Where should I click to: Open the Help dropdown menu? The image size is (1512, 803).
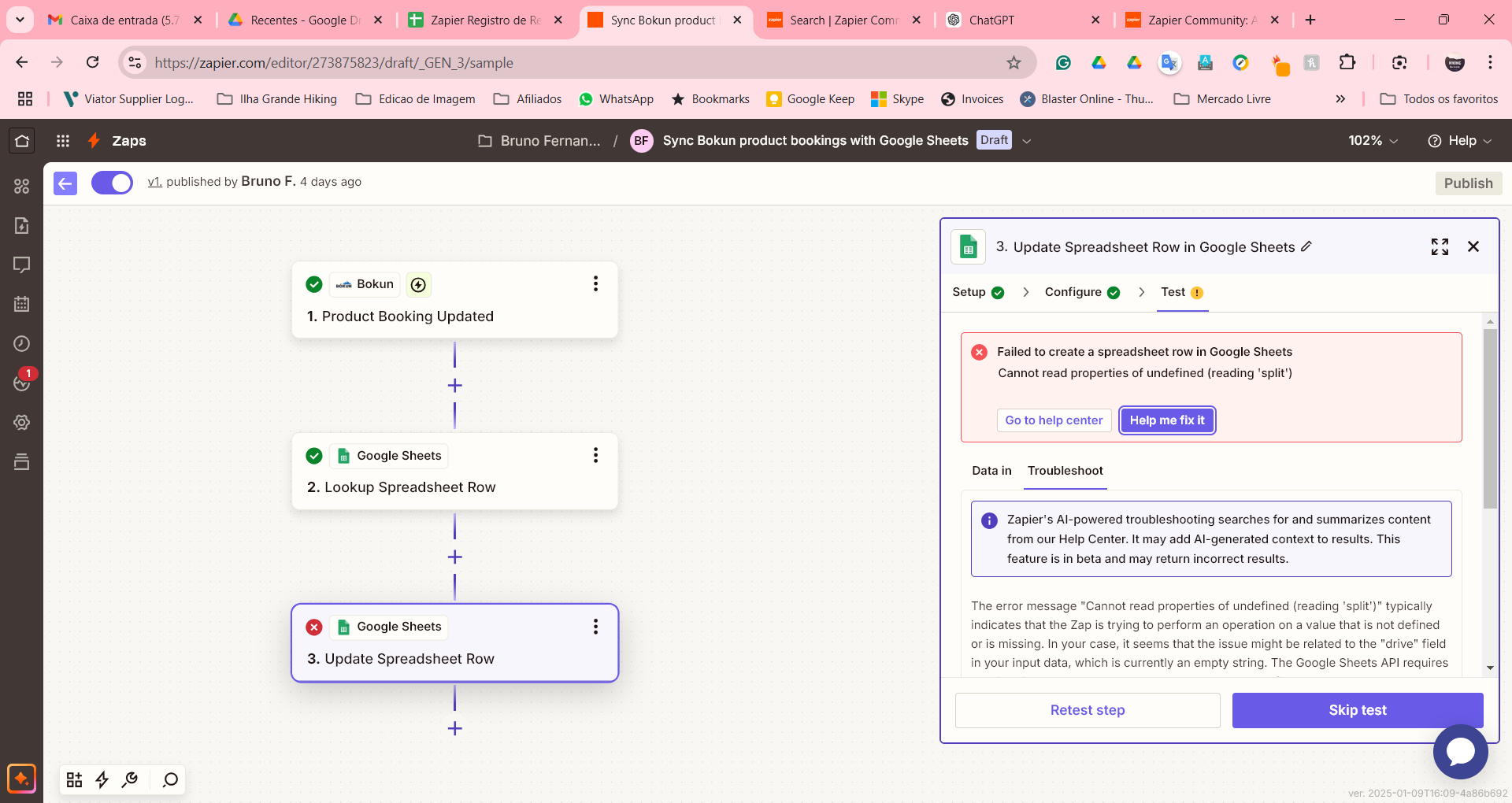click(x=1459, y=141)
